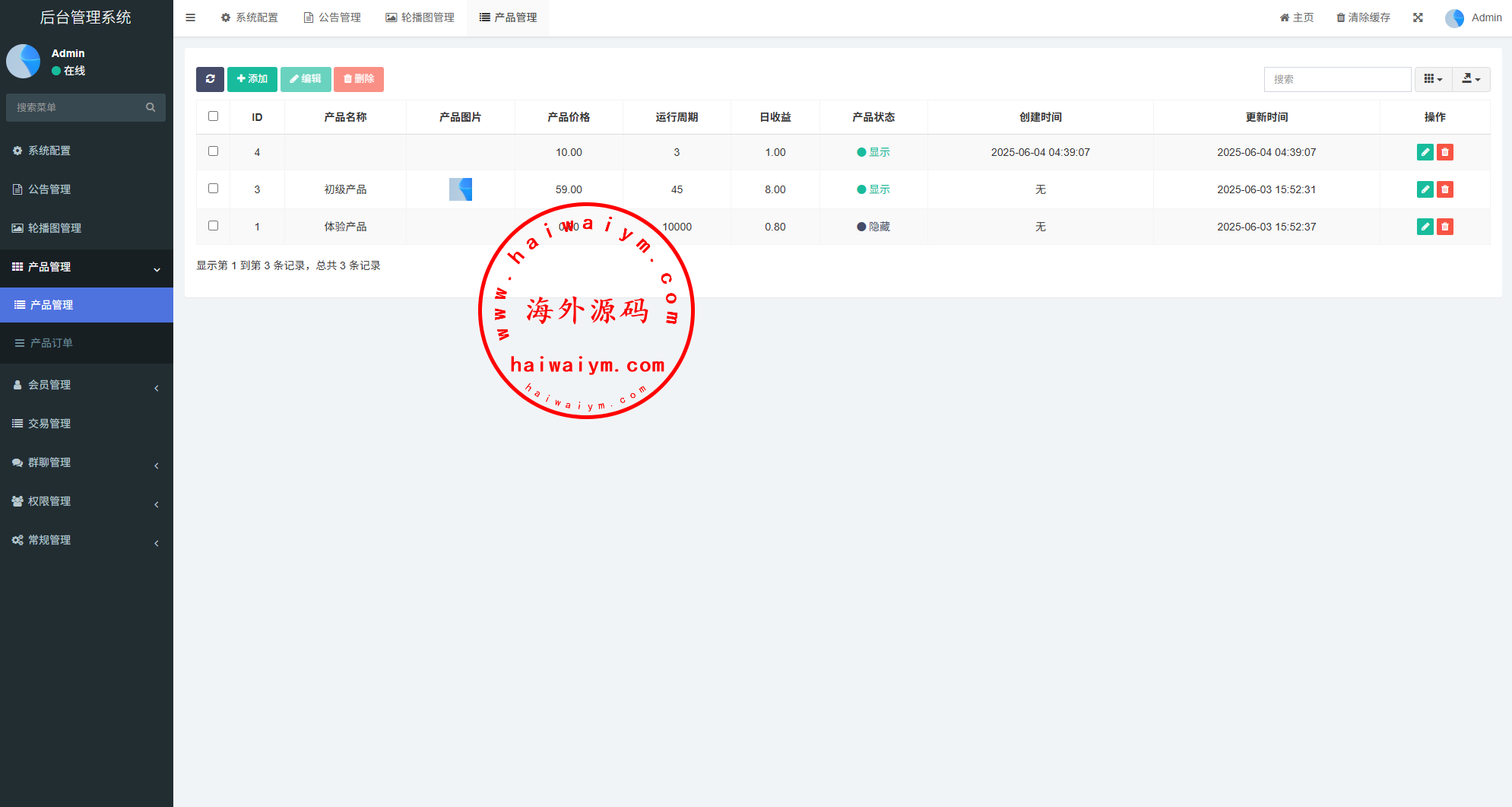Open 产品订单 in the sidebar submenu
Viewport: 1512px width, 807px height.
pyautogui.click(x=51, y=343)
